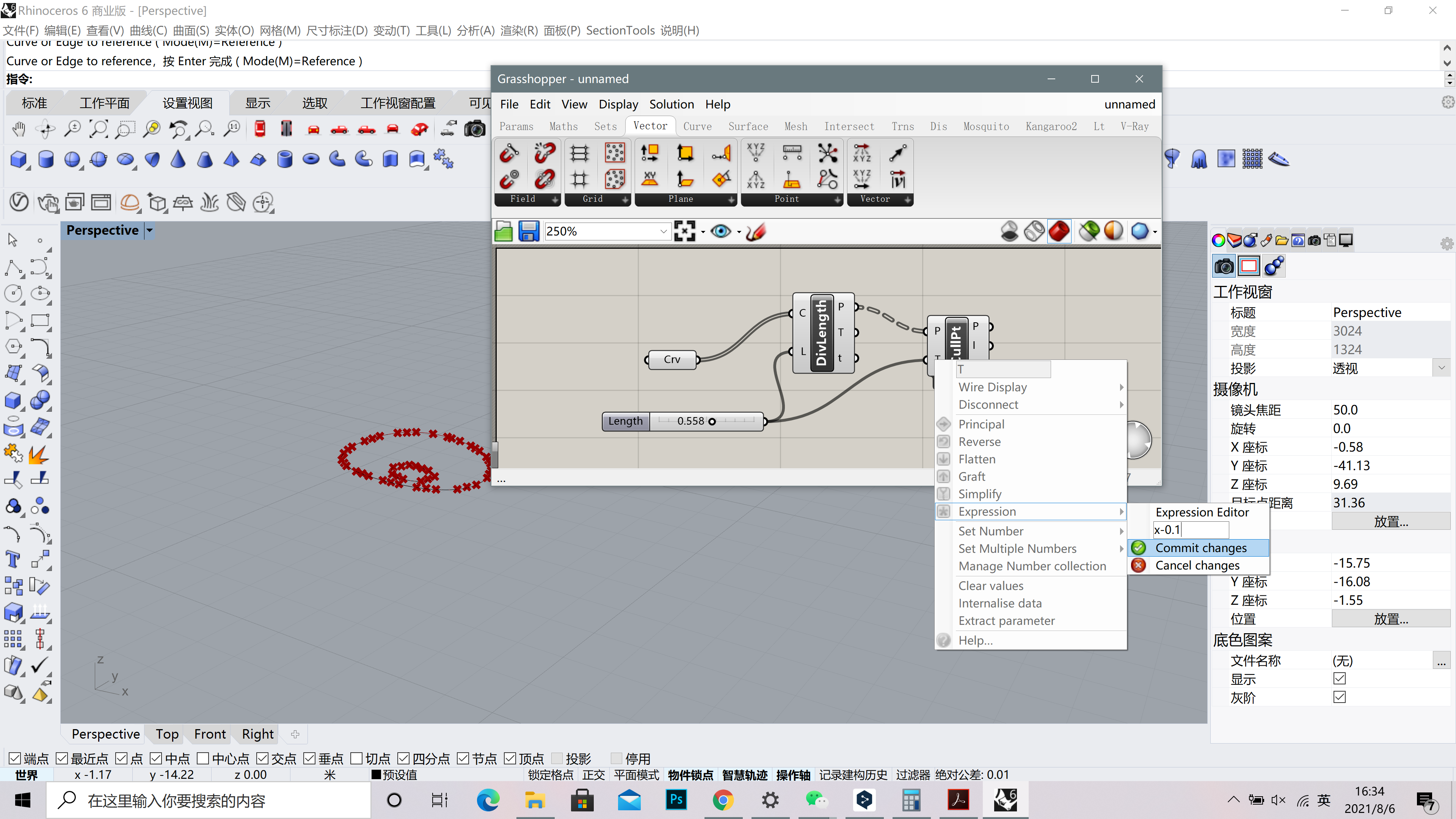Click Commit changes in Expression Editor

(1198, 548)
